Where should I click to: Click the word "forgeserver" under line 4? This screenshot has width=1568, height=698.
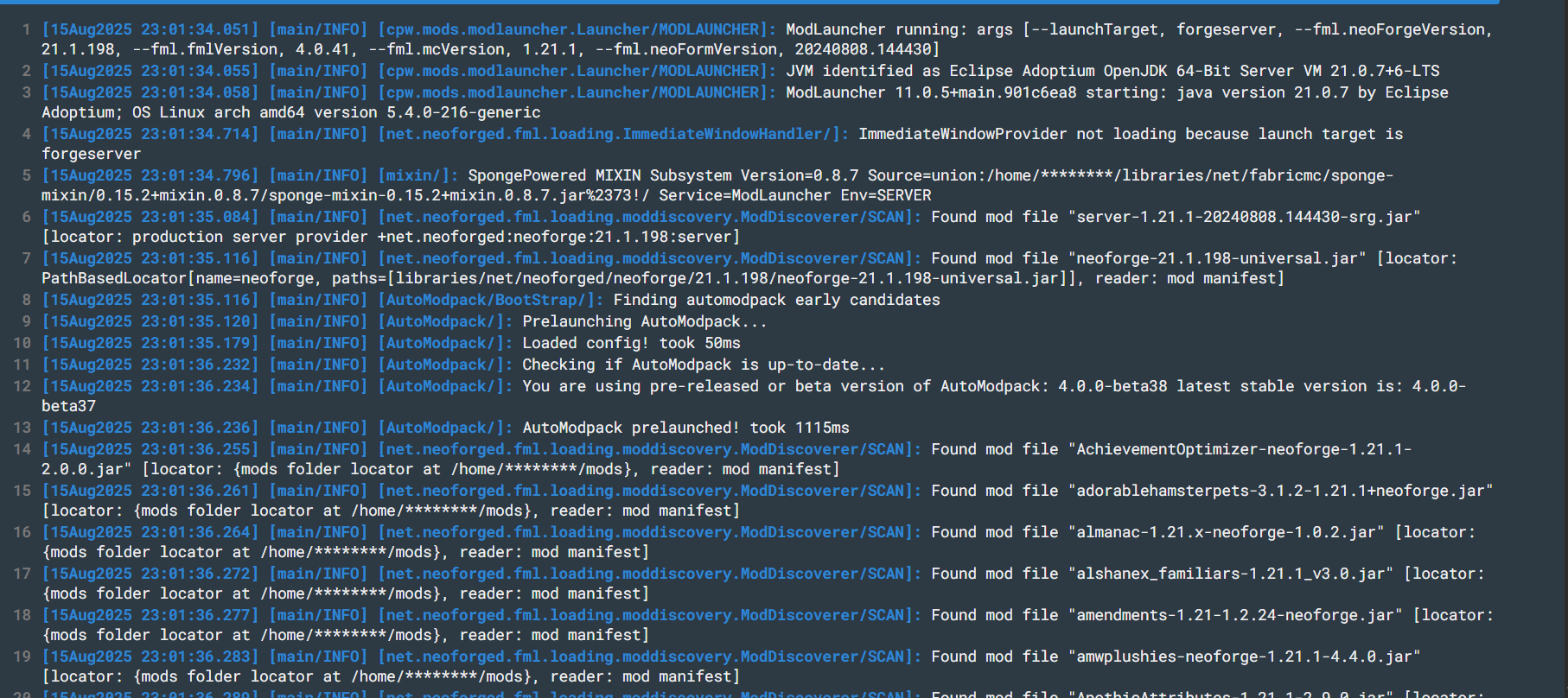[x=92, y=154]
